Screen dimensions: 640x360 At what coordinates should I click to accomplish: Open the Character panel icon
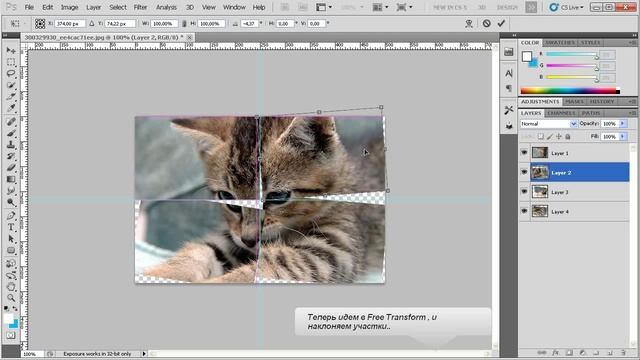[x=509, y=73]
